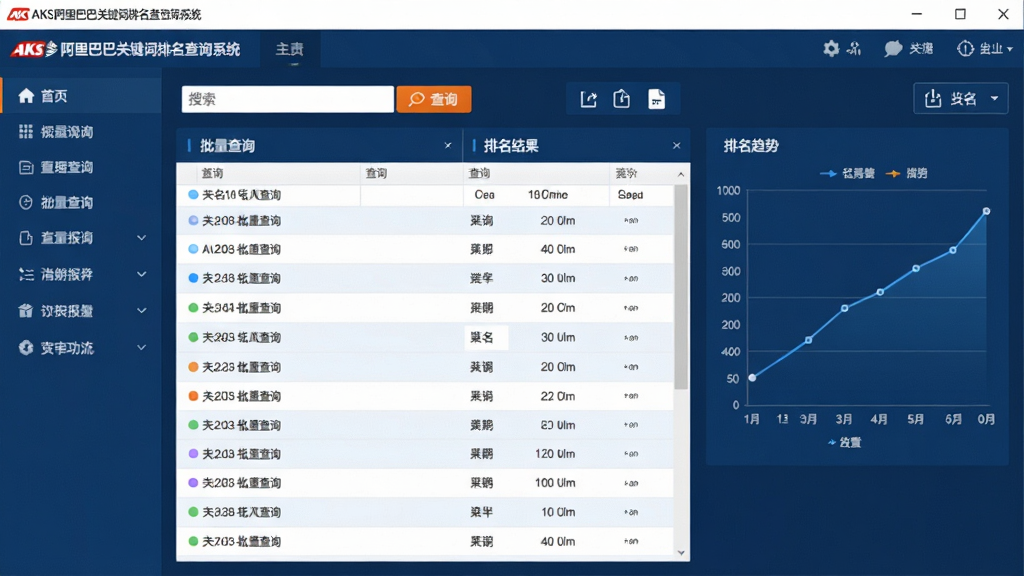Screen dimensions: 1024x576
Task: Click the green dot in the 10 0lm row
Action: (193, 512)
